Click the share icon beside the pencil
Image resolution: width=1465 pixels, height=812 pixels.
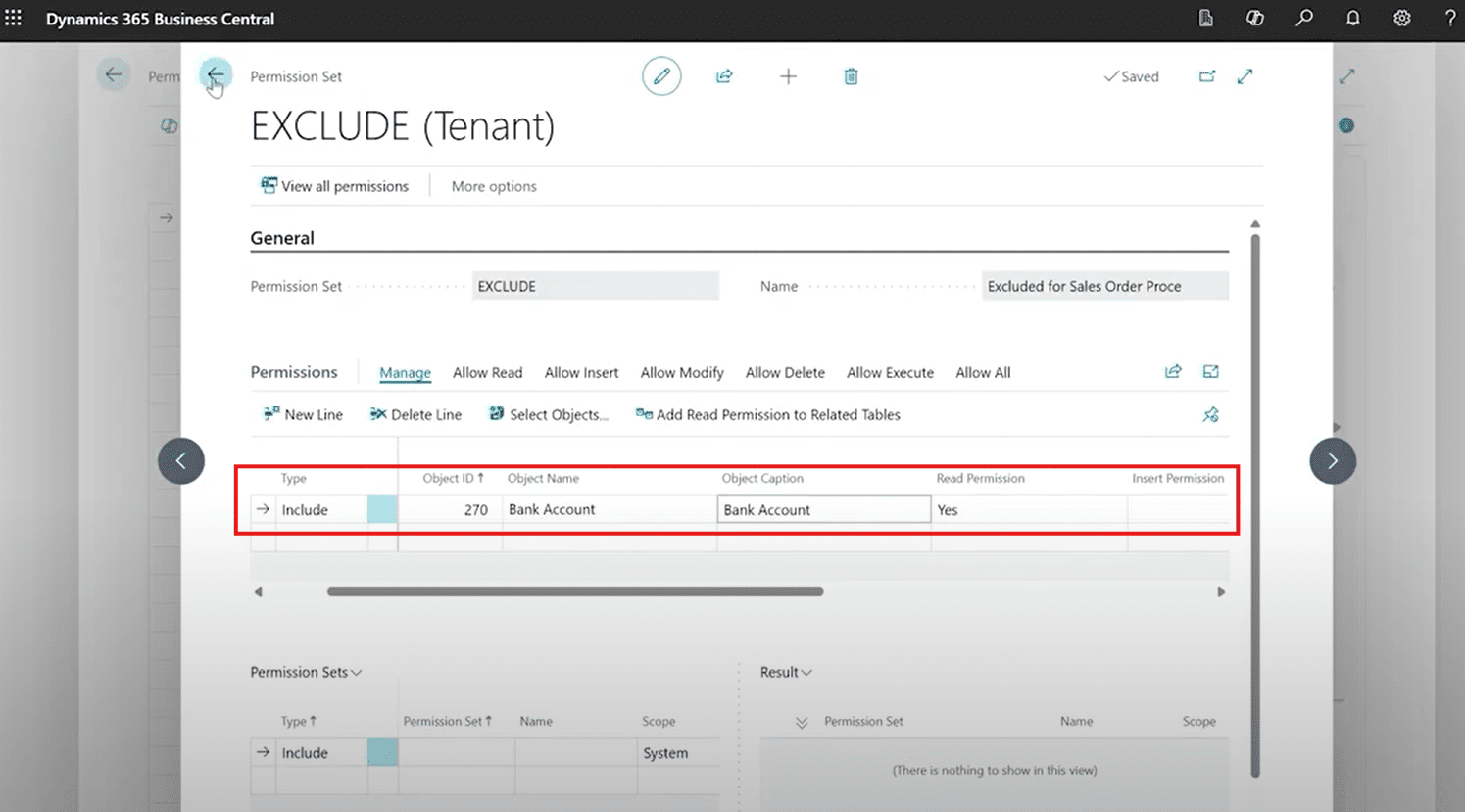pos(724,76)
